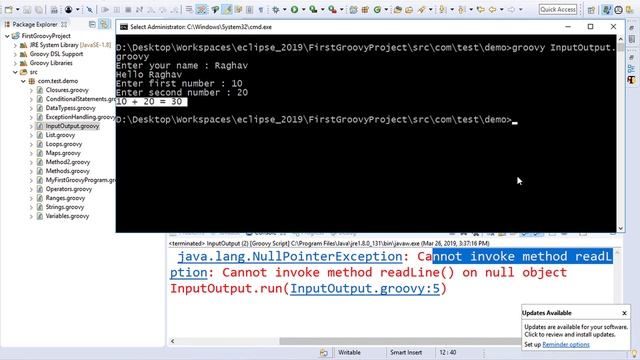Viewport: 640px width, 360px height.
Task: Select Loops.groovy file
Action: click(x=64, y=144)
